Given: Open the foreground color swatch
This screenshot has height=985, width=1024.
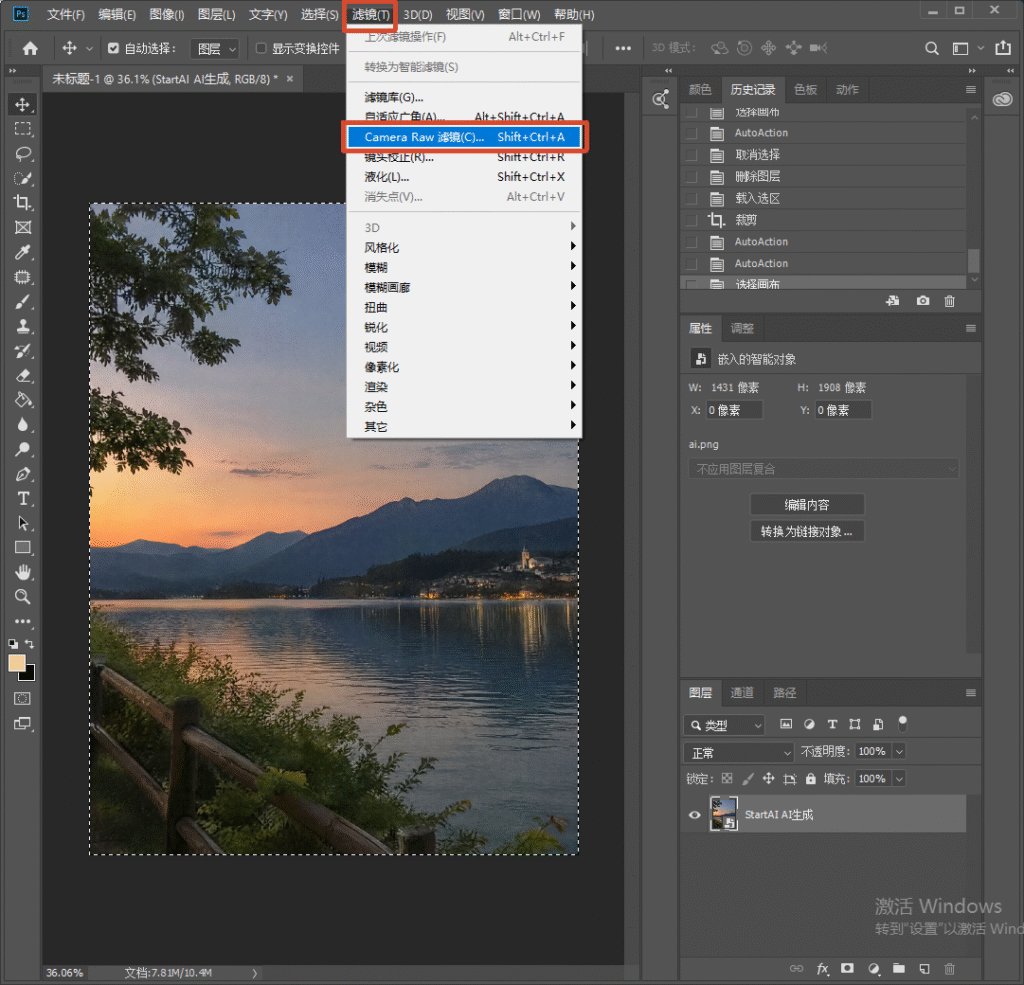Looking at the screenshot, I should (17, 664).
